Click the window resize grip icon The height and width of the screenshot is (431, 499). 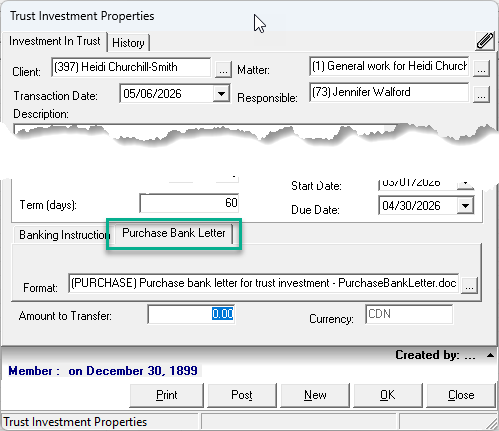[491, 423]
